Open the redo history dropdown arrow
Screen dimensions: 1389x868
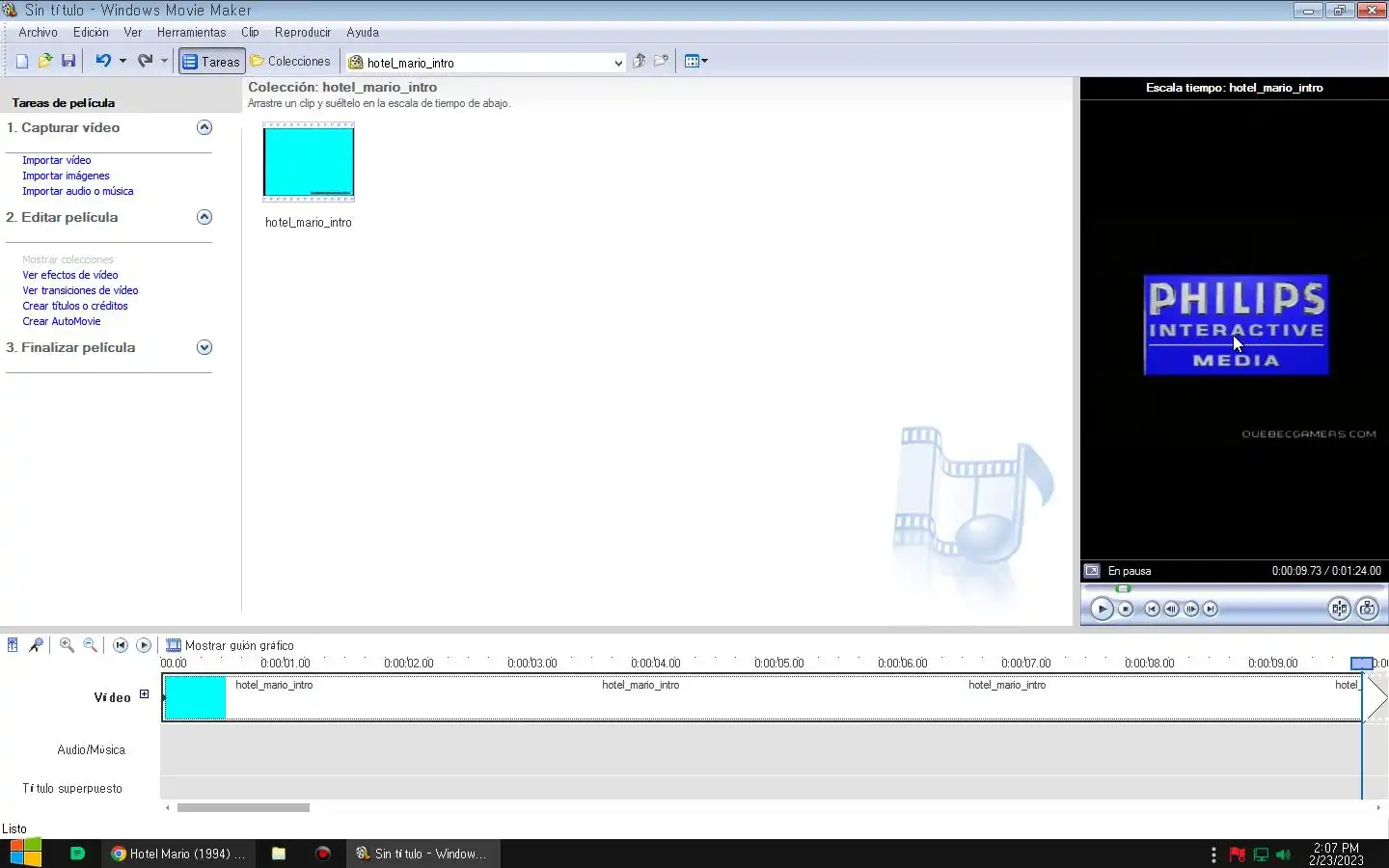coord(164,61)
